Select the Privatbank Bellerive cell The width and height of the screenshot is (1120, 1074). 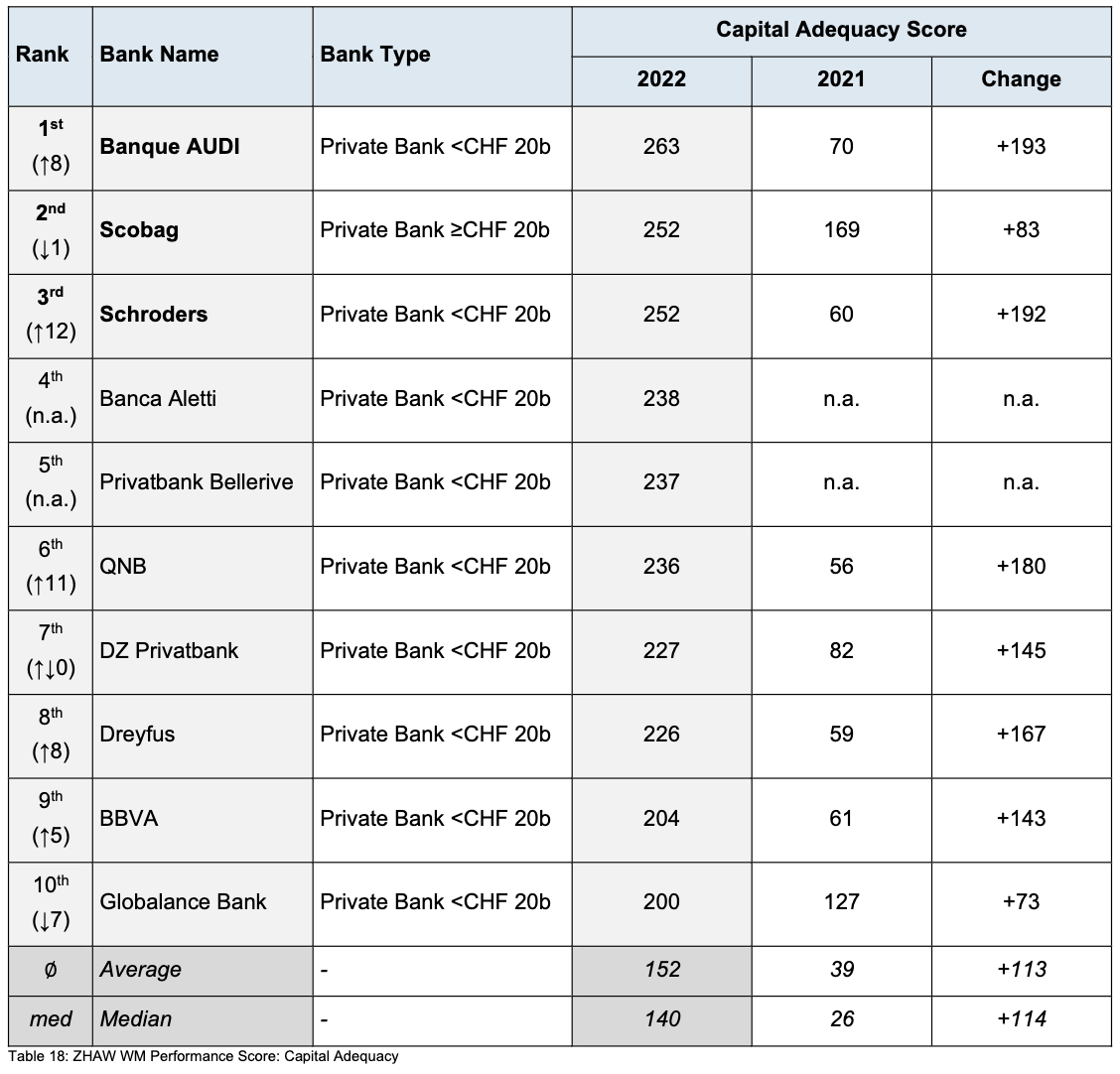pos(197,482)
